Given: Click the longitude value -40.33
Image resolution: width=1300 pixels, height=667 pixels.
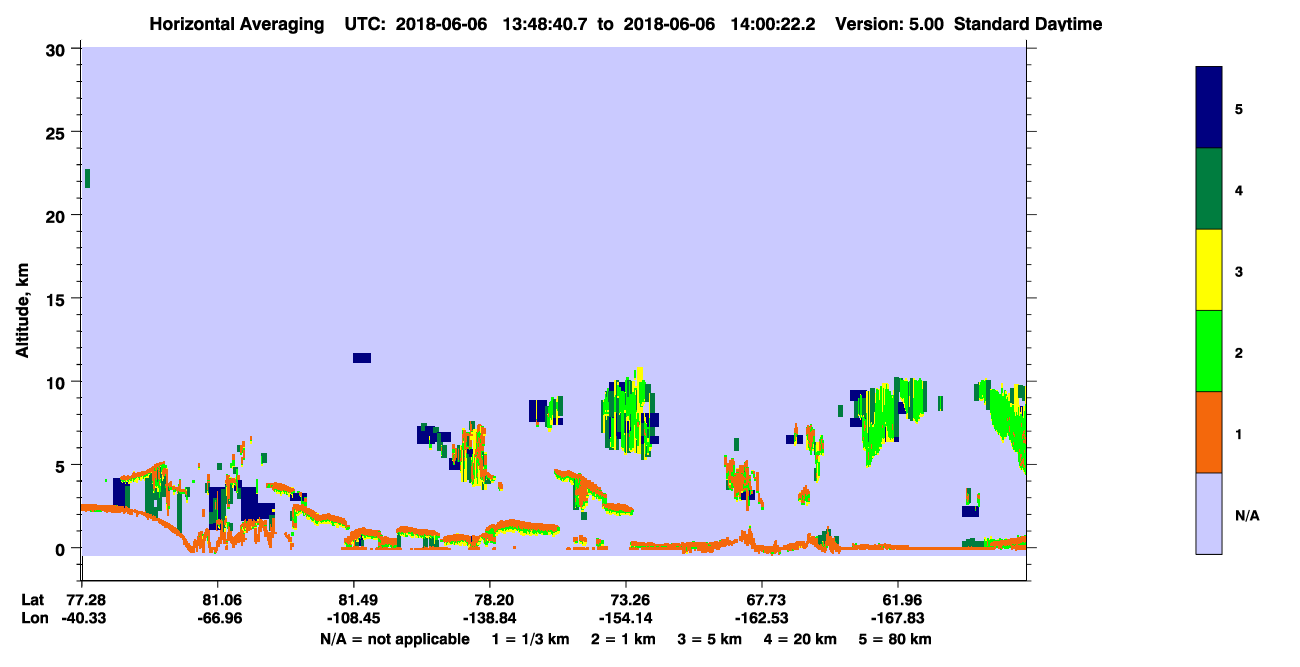Looking at the screenshot, I should click(x=82, y=618).
